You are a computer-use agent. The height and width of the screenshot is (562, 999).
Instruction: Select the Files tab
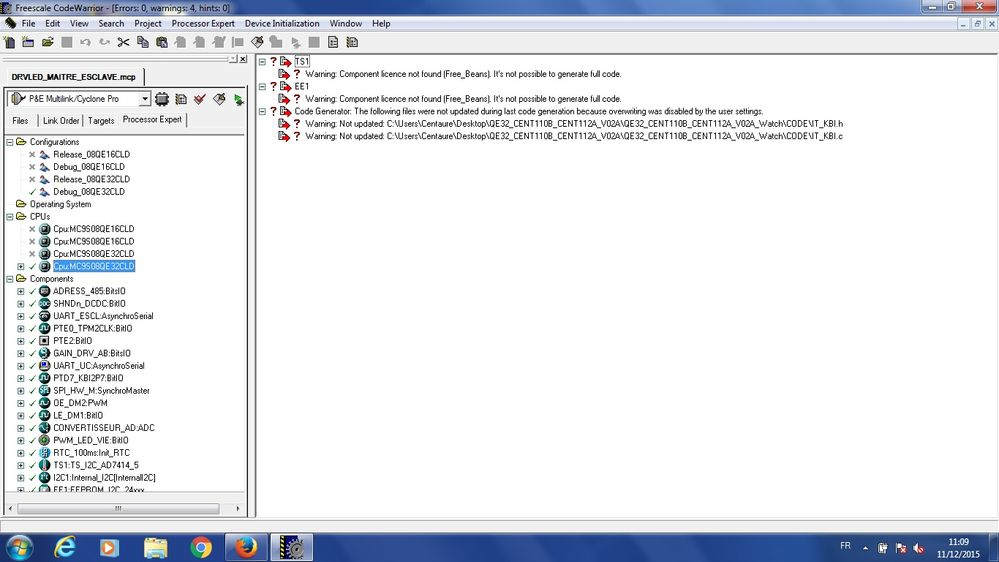tap(20, 120)
